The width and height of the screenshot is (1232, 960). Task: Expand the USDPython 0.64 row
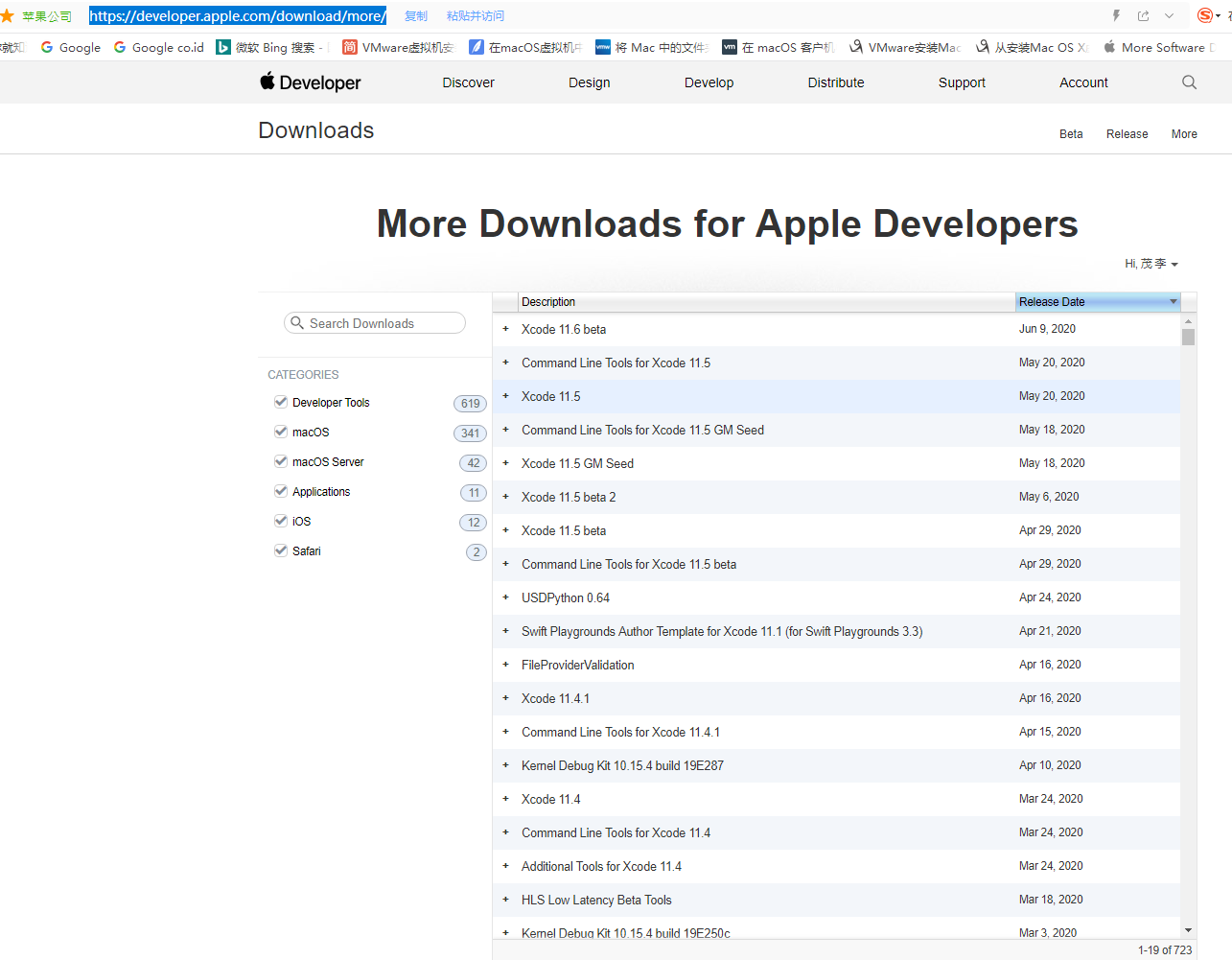505,597
